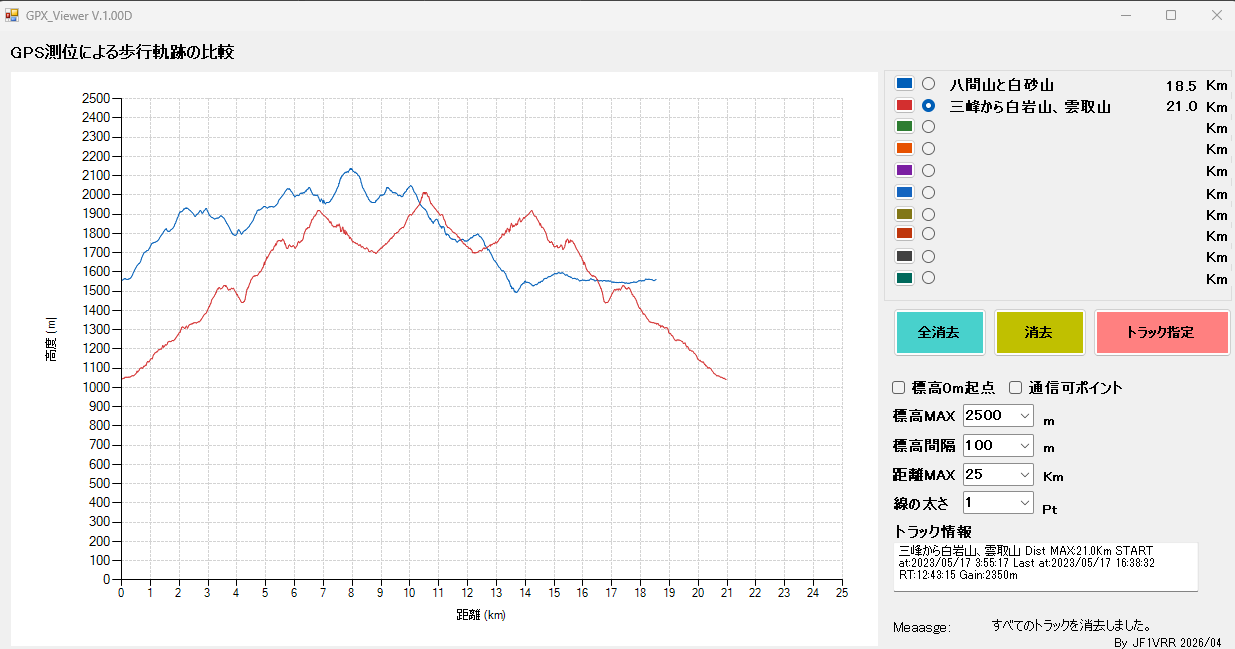Select radio button of third empty track
Screen dimensions: 1235x649
(928, 170)
